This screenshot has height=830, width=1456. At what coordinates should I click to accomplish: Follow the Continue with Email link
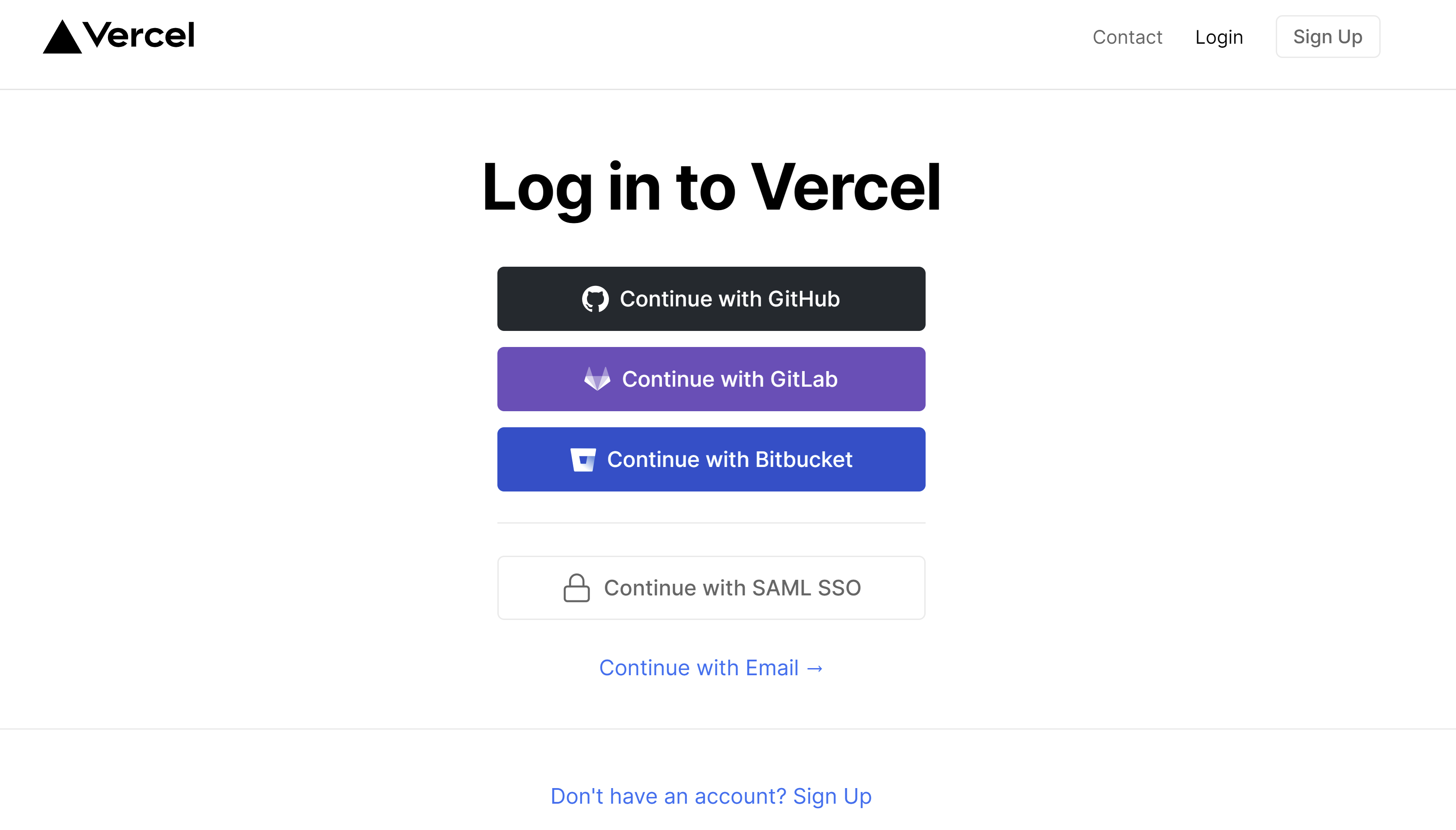(x=699, y=668)
